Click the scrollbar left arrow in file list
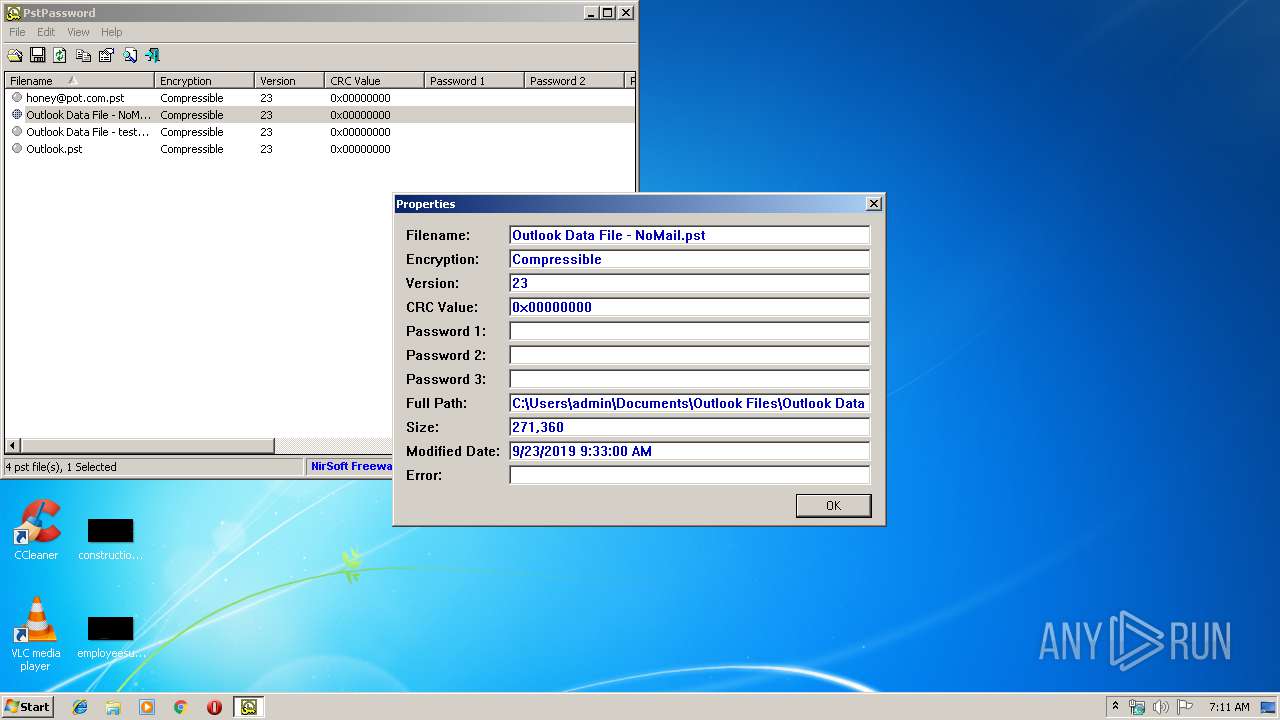 tap(13, 446)
